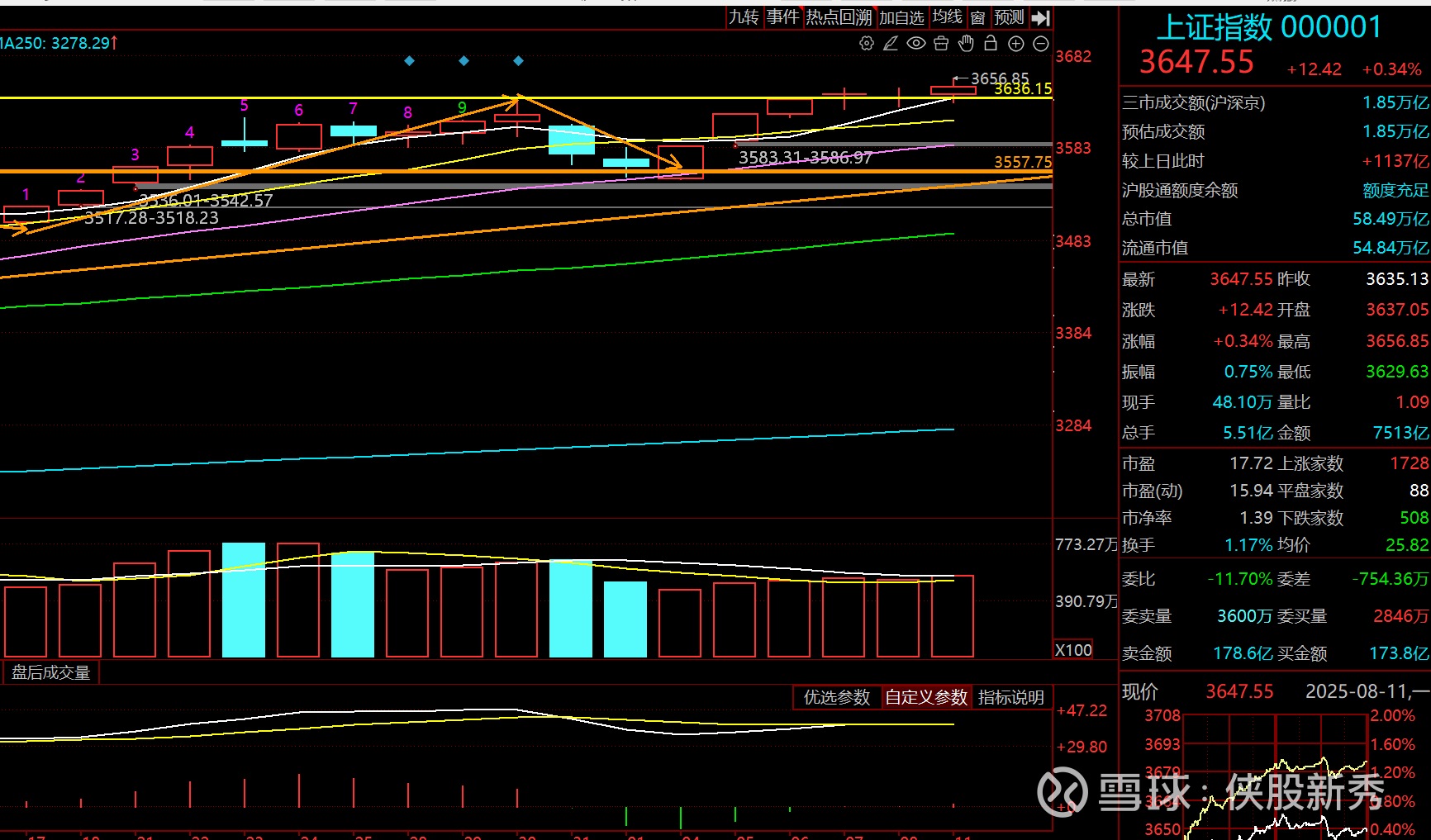The width and height of the screenshot is (1431, 840).
Task: Toggle the 九转 indicator
Action: coord(744,17)
